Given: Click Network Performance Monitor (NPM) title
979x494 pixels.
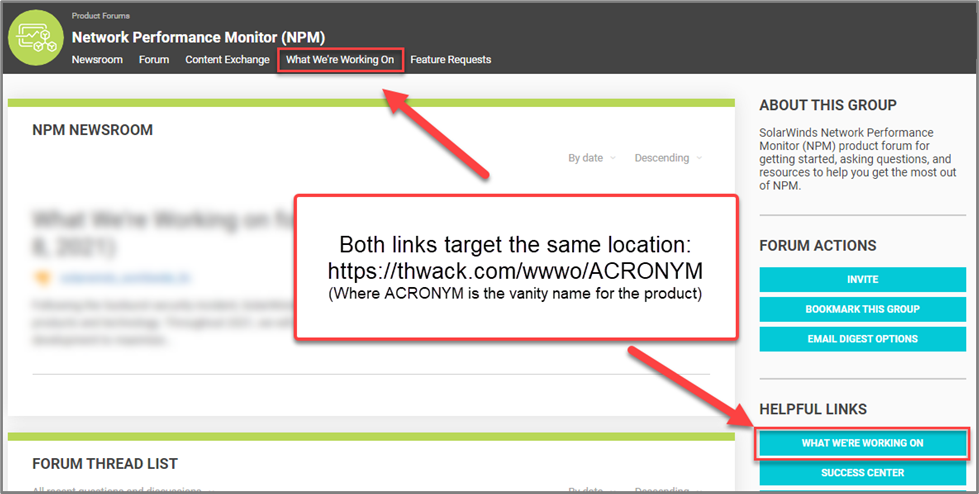Looking at the screenshot, I should pos(199,37).
